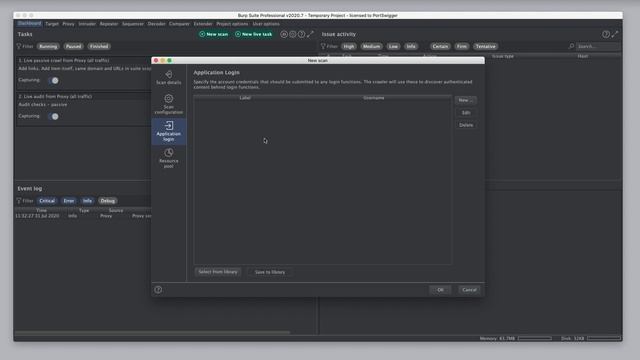The image size is (640, 360).
Task: Sort credentials by Label column
Action: 245,98
